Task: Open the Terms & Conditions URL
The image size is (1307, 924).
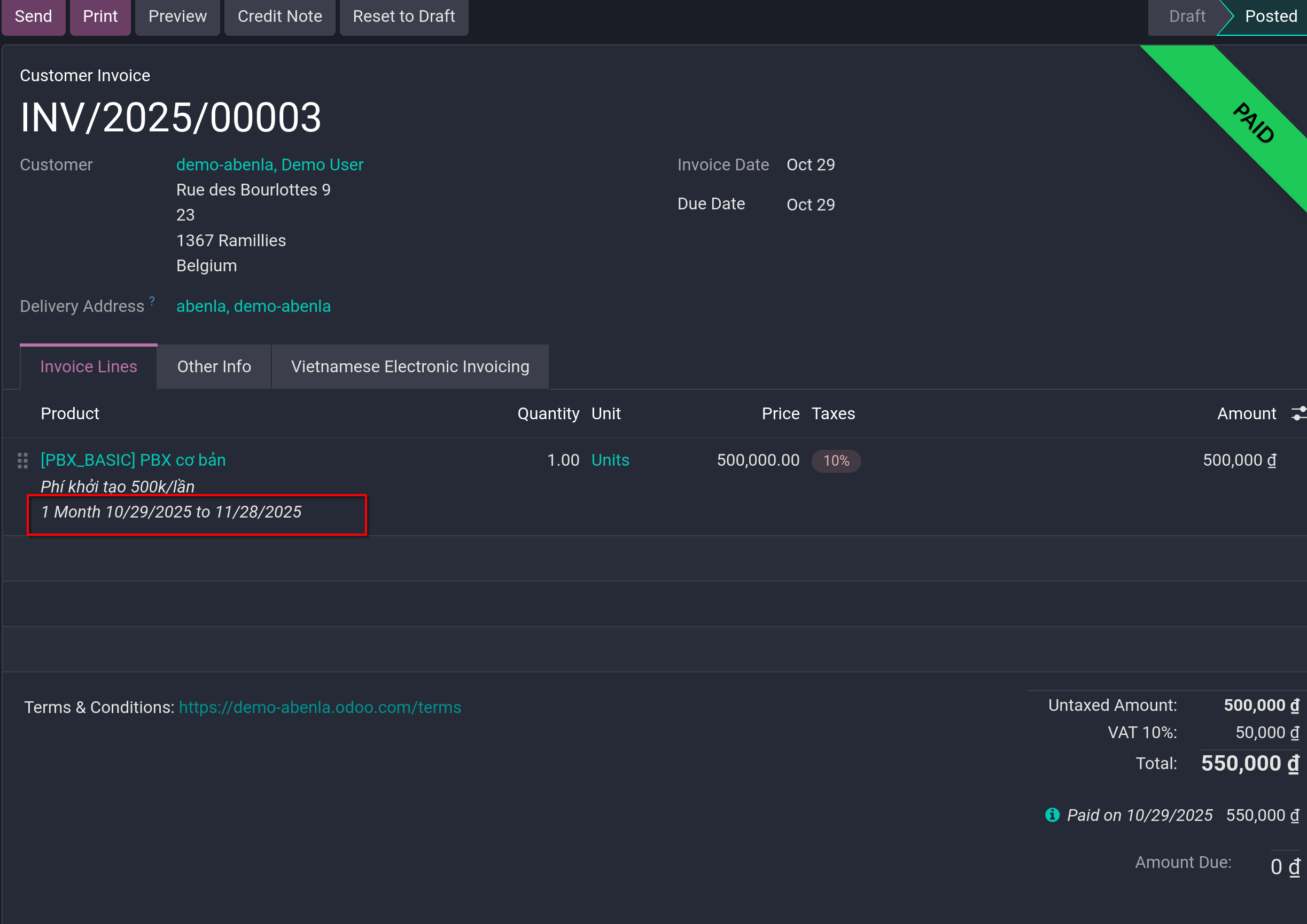Action: point(320,707)
